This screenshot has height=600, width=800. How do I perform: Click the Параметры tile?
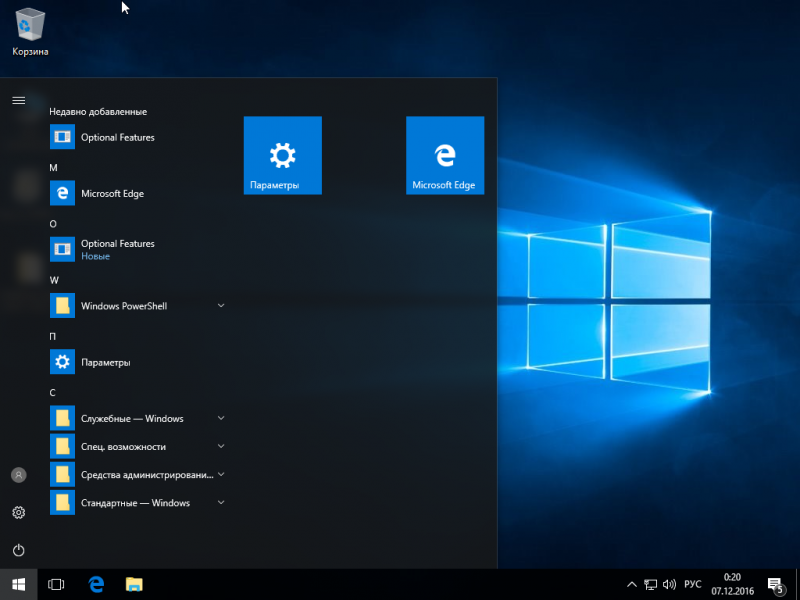coord(283,155)
